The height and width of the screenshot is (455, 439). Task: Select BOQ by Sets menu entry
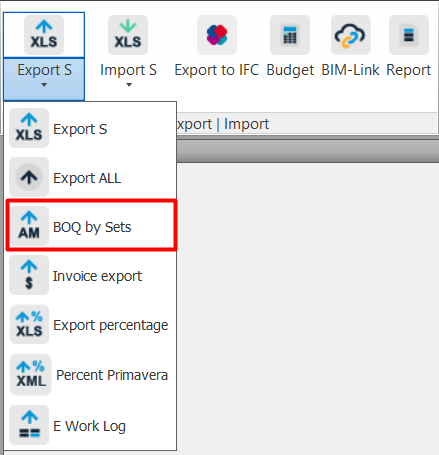click(91, 226)
